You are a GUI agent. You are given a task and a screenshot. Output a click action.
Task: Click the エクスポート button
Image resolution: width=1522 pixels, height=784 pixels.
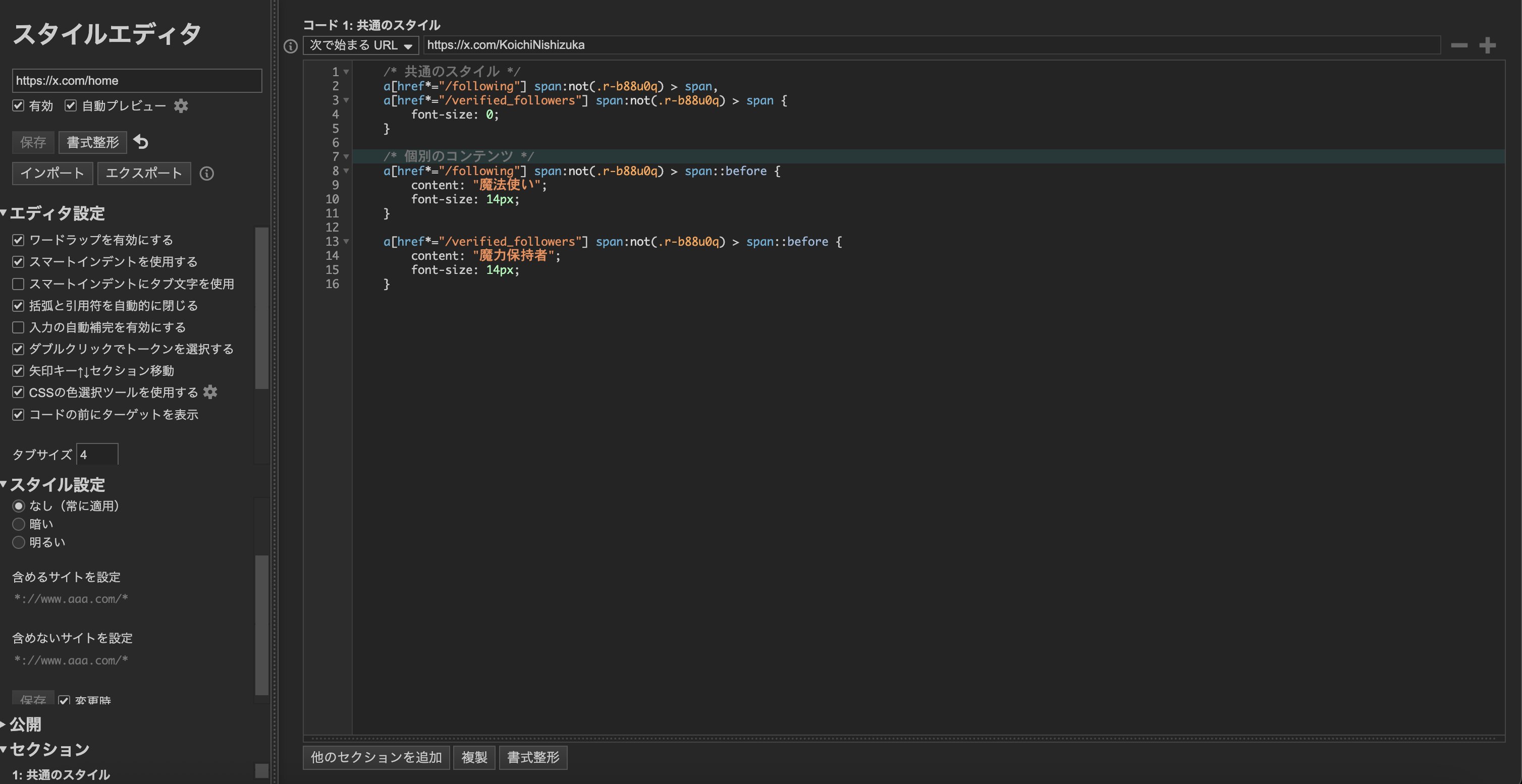coord(144,173)
